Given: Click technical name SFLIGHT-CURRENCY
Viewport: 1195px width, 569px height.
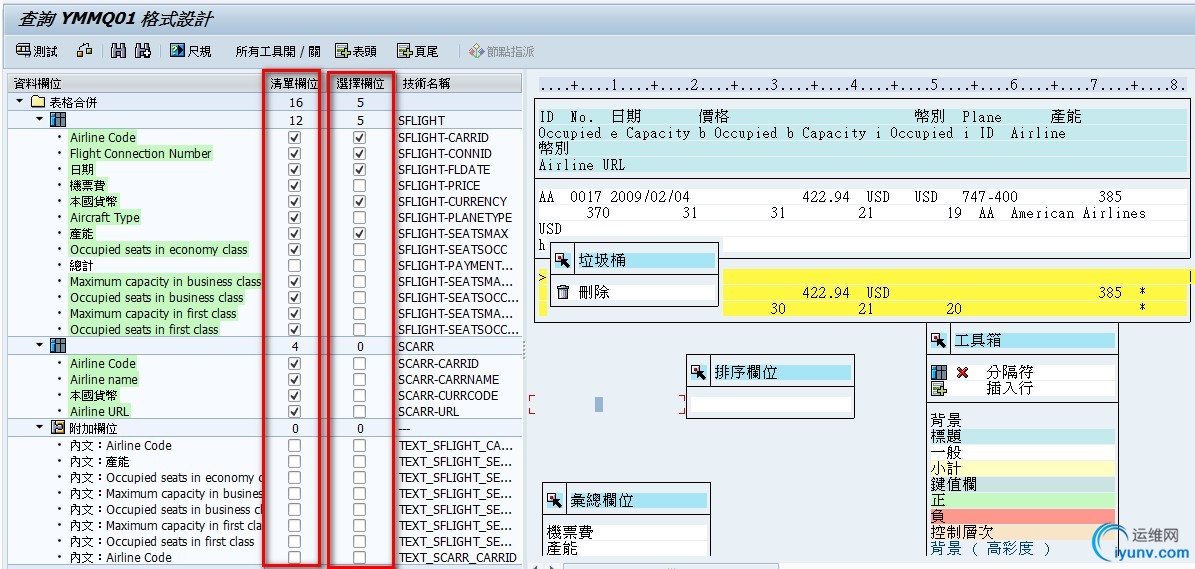Looking at the screenshot, I should 452,202.
